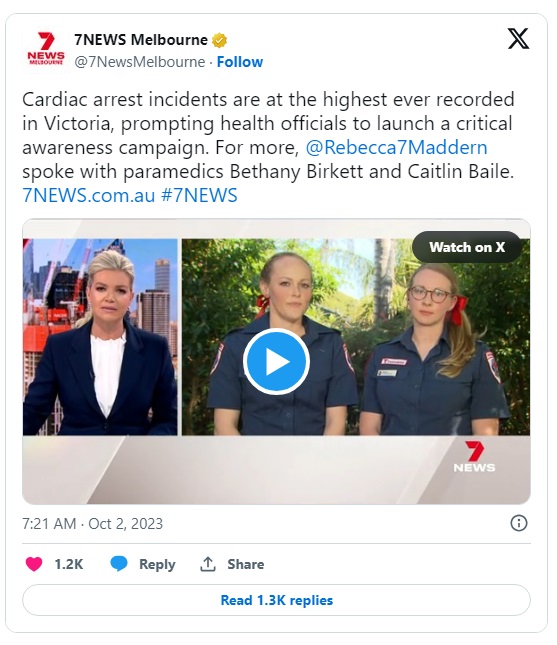Click the @7NewsMelbourne handle
Image resolution: width=557 pixels, height=645 pixels.
(139, 62)
